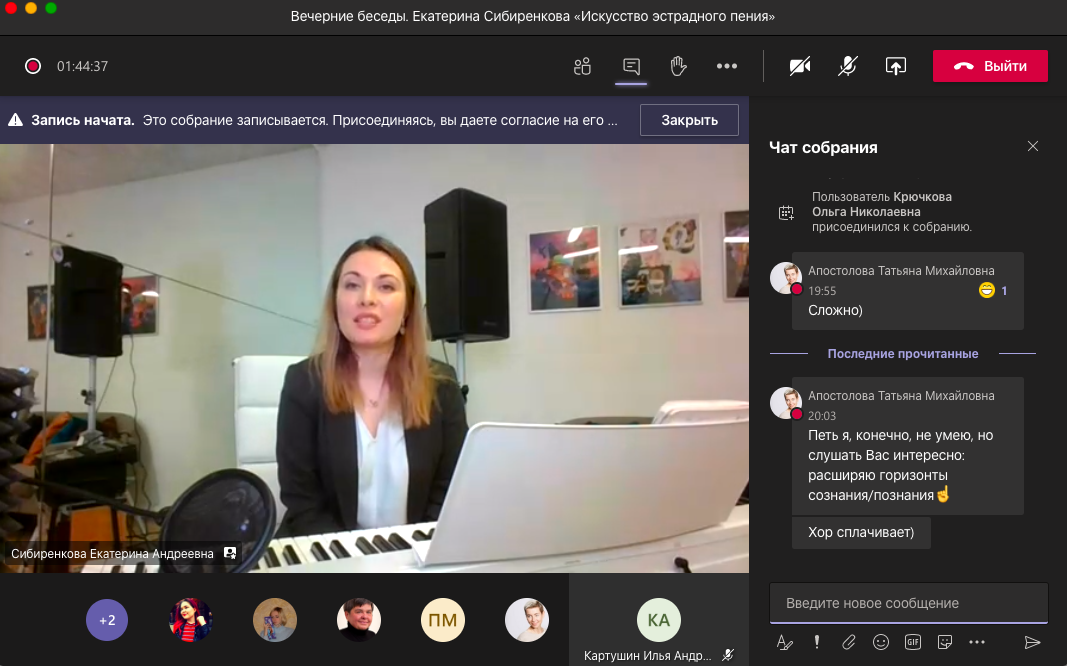This screenshot has height=666, width=1067.
Task: Share your screen content
Action: pos(896,67)
